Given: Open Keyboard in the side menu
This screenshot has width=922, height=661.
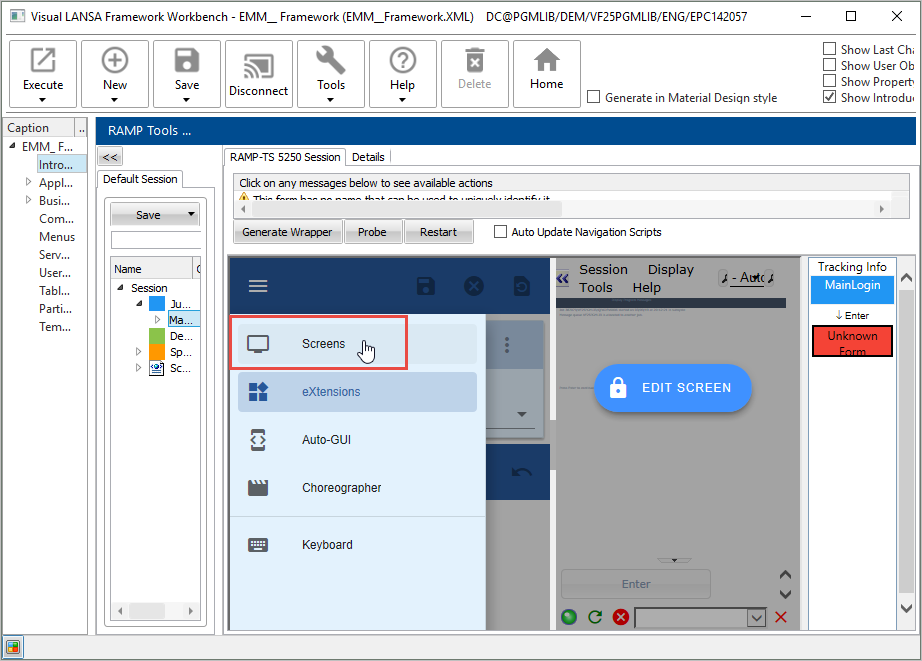Looking at the screenshot, I should pyautogui.click(x=358, y=545).
